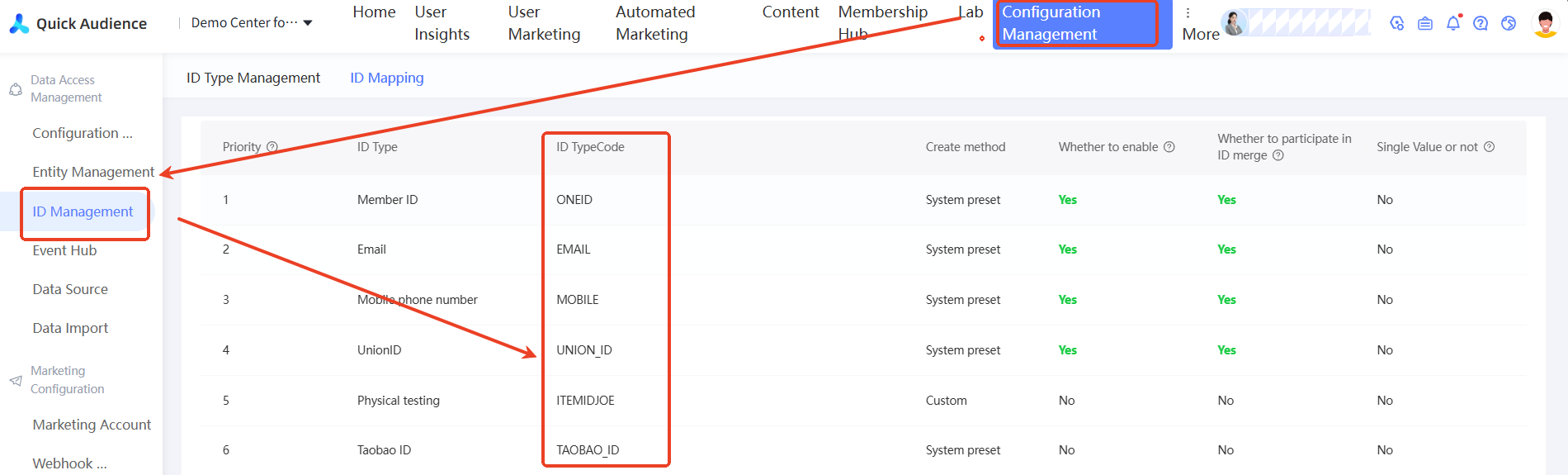Click the ID merge info icon

(x=1278, y=155)
